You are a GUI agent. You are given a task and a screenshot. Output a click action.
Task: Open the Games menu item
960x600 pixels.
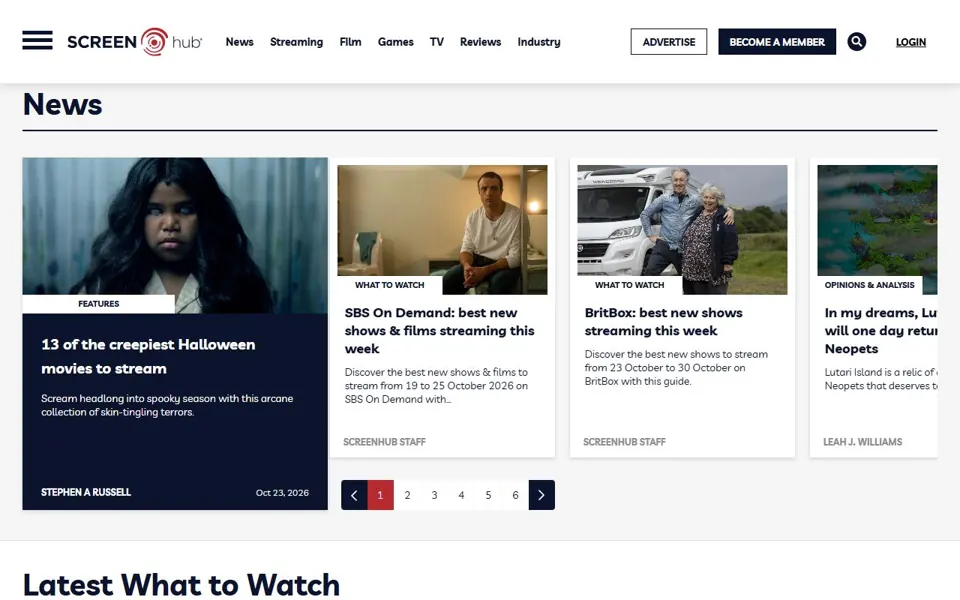click(x=396, y=42)
